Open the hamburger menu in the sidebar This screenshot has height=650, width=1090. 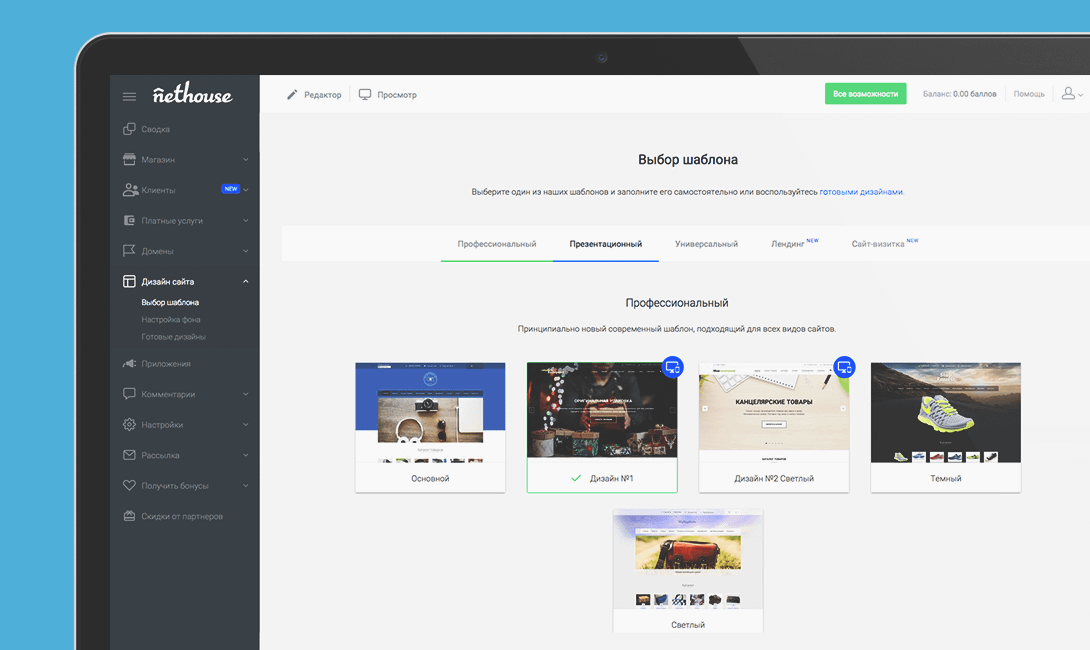[x=129, y=97]
